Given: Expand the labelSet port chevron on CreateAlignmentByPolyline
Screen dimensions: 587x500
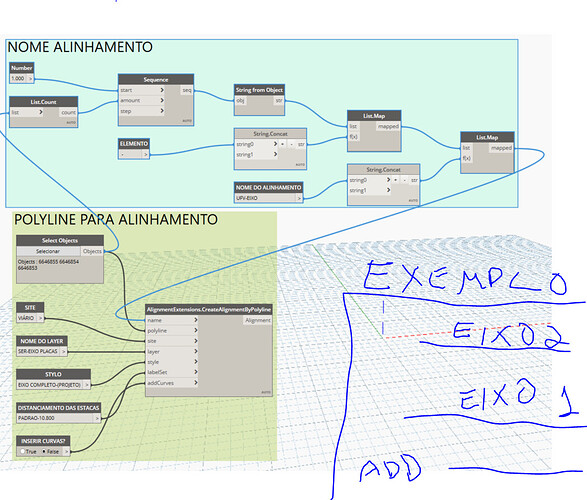Looking at the screenshot, I should pyautogui.click(x=195, y=372).
